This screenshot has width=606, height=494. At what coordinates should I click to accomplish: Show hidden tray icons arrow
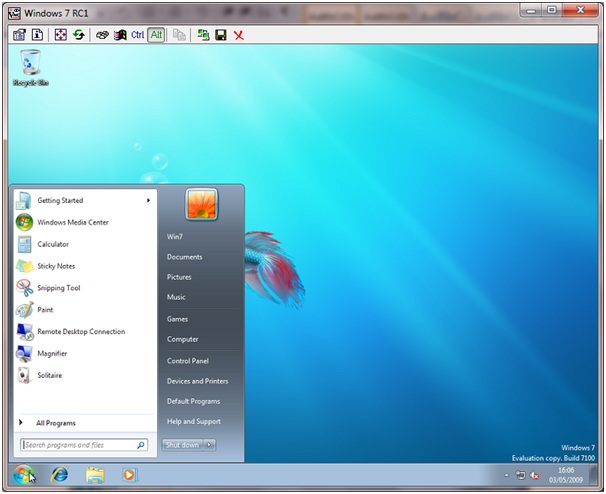pos(506,475)
